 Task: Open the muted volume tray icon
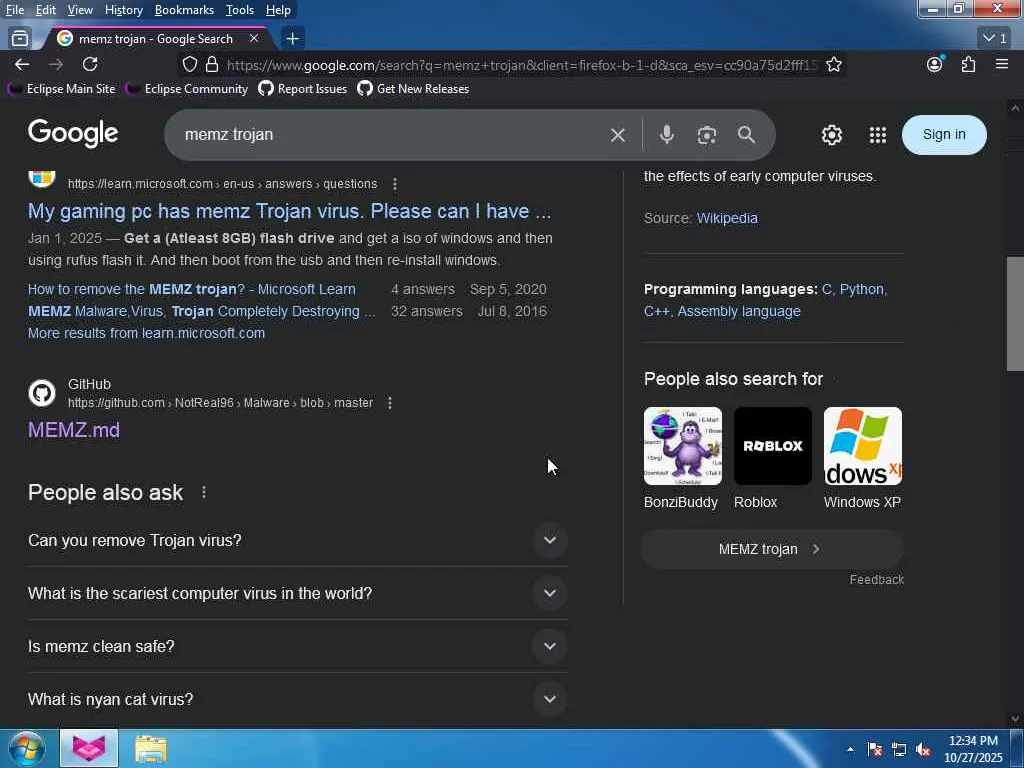pyautogui.click(x=923, y=749)
